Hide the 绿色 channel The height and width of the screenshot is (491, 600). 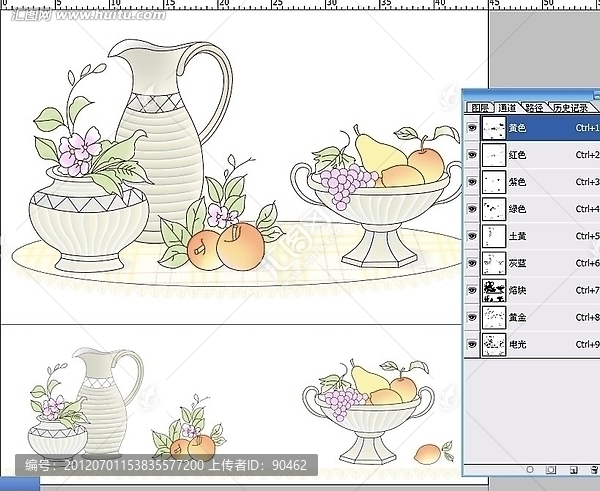[472, 209]
